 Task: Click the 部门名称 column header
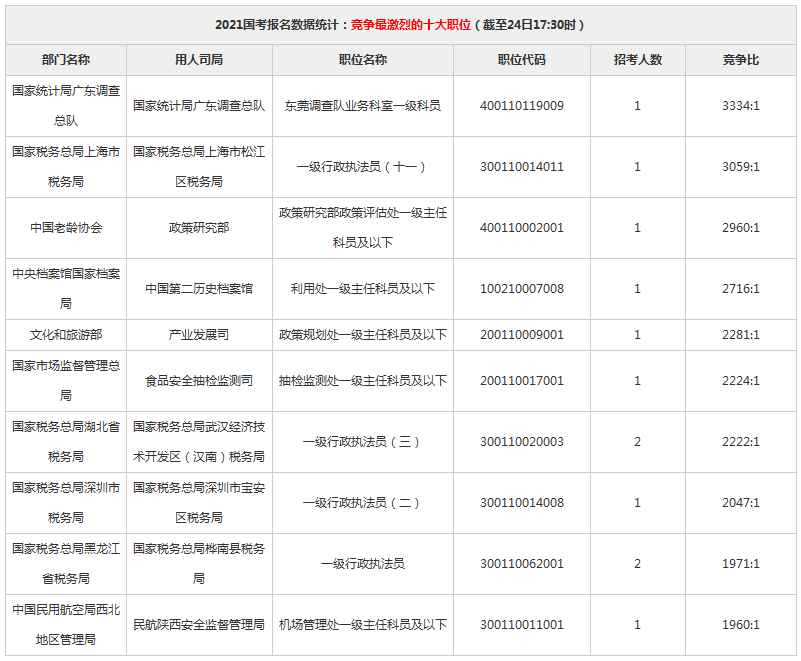pyautogui.click(x=66, y=60)
